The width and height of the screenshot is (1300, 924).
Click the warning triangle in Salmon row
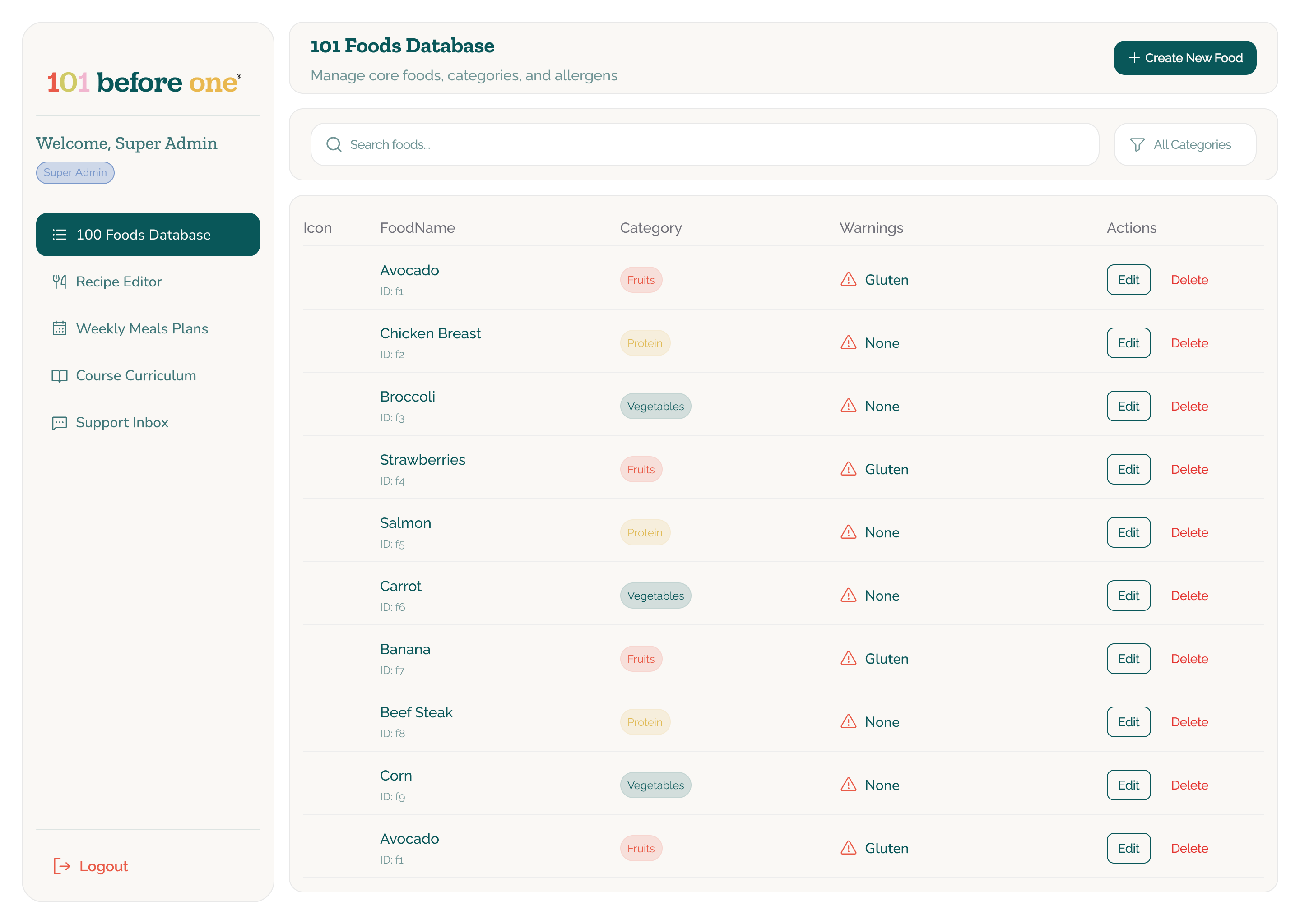coord(848,532)
